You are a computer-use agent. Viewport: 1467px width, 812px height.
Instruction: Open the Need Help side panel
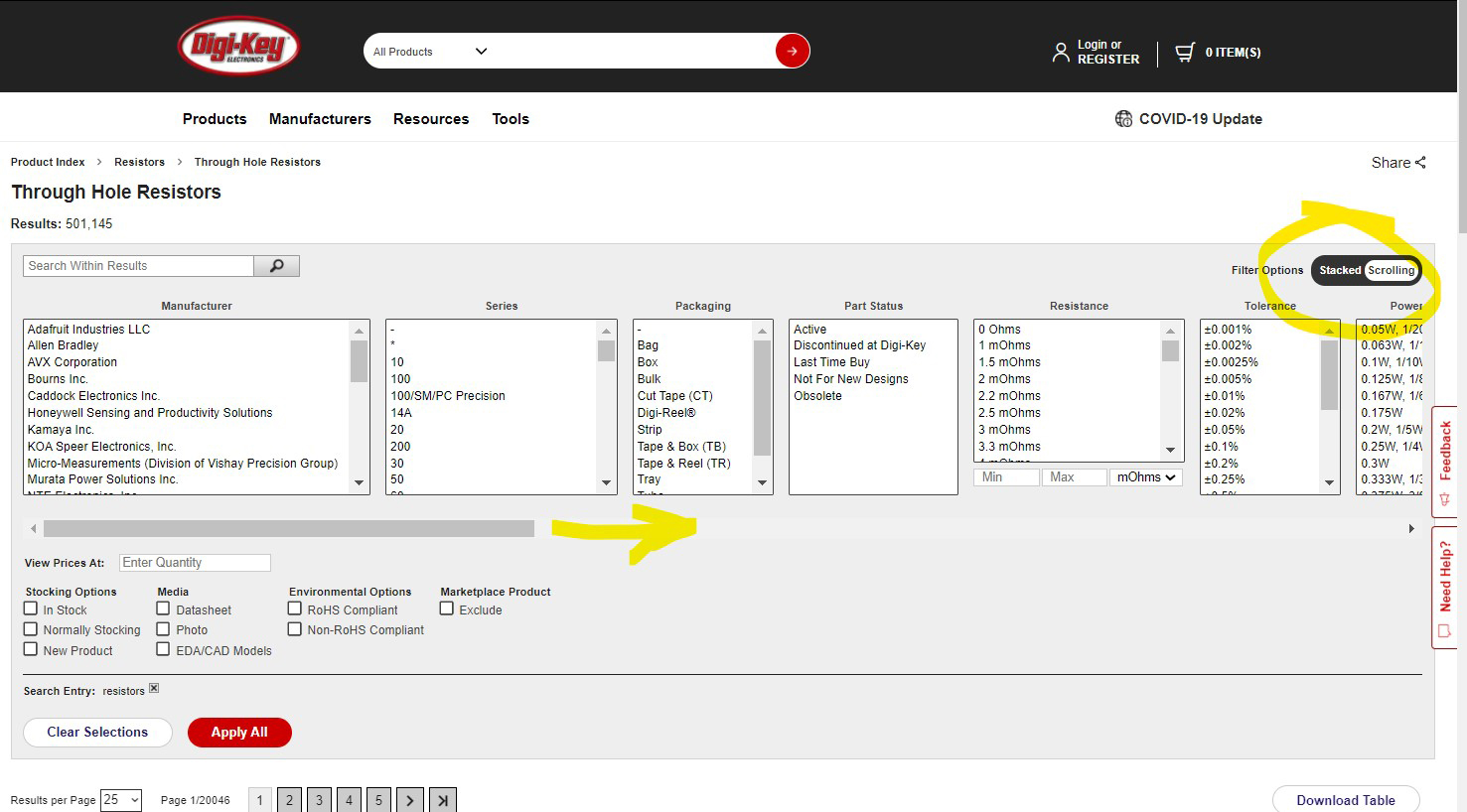1445,586
